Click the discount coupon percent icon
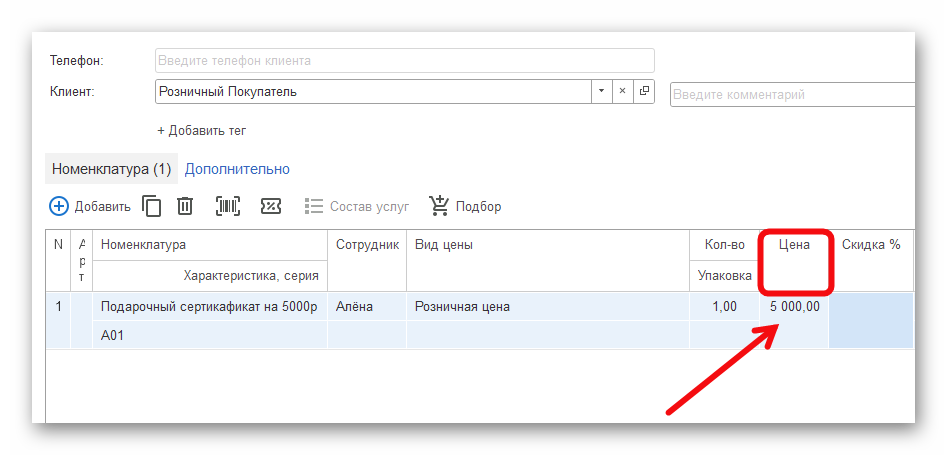947x455 pixels. 270,206
